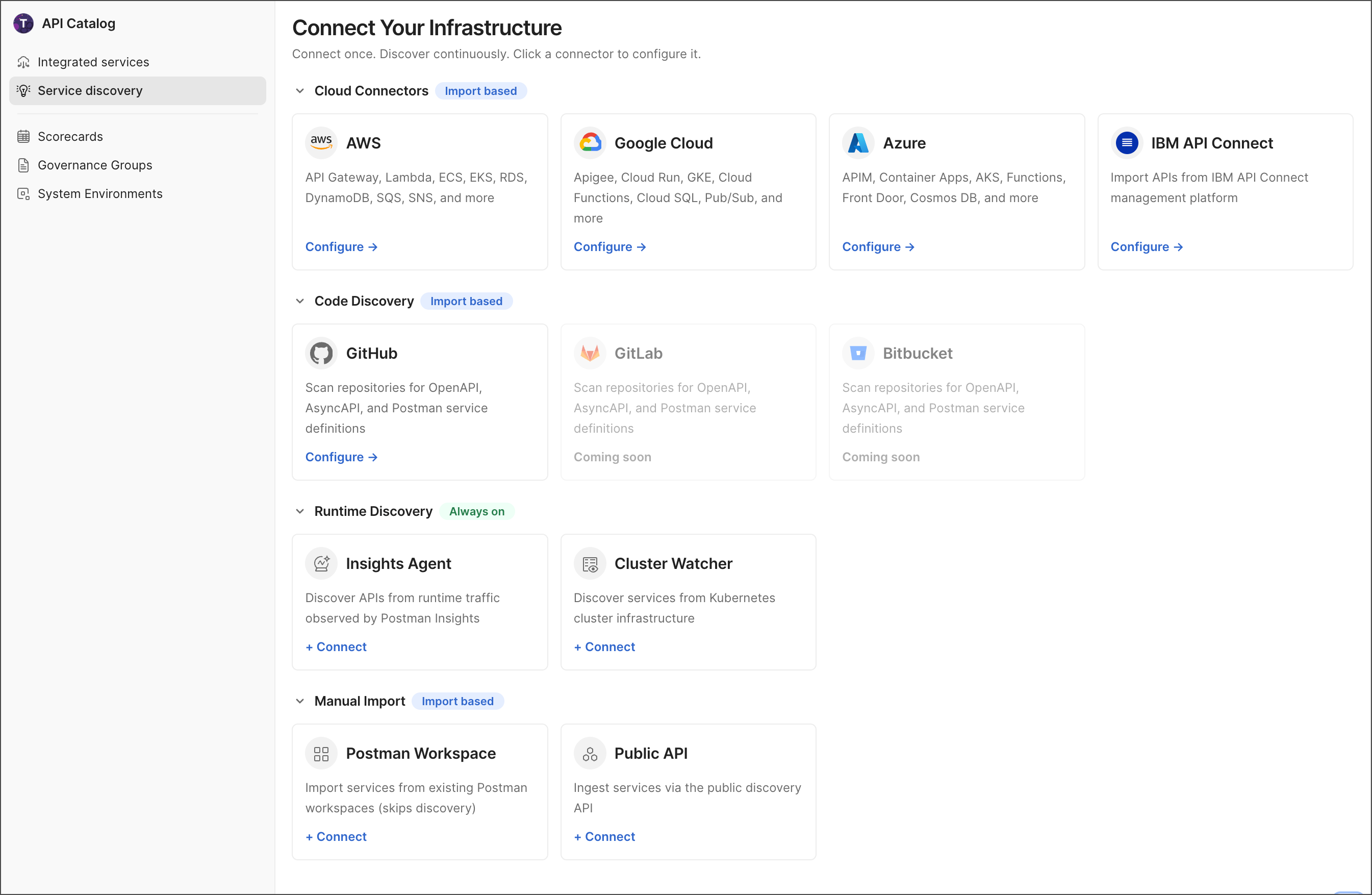Click the Public API circles icon
The width and height of the screenshot is (1372, 895).
(x=590, y=754)
